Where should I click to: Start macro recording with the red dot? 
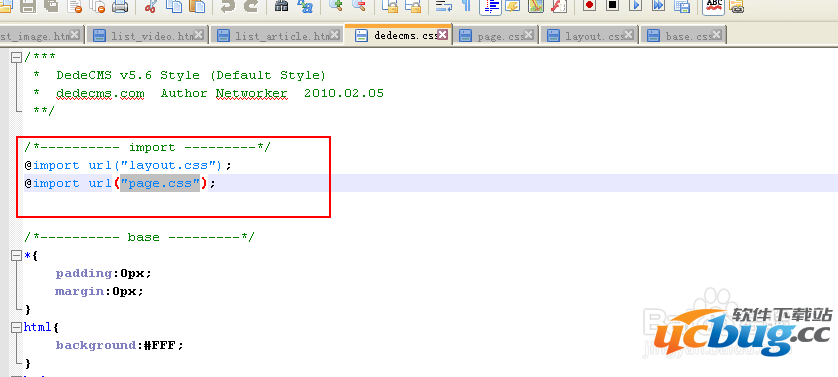589,6
